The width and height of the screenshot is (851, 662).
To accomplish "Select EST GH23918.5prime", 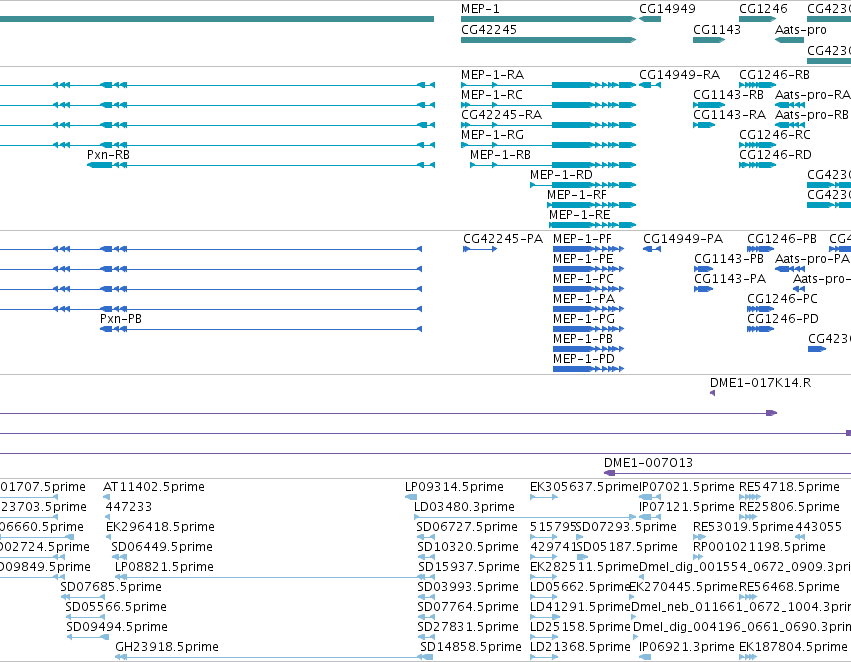I will pyautogui.click(x=167, y=648).
